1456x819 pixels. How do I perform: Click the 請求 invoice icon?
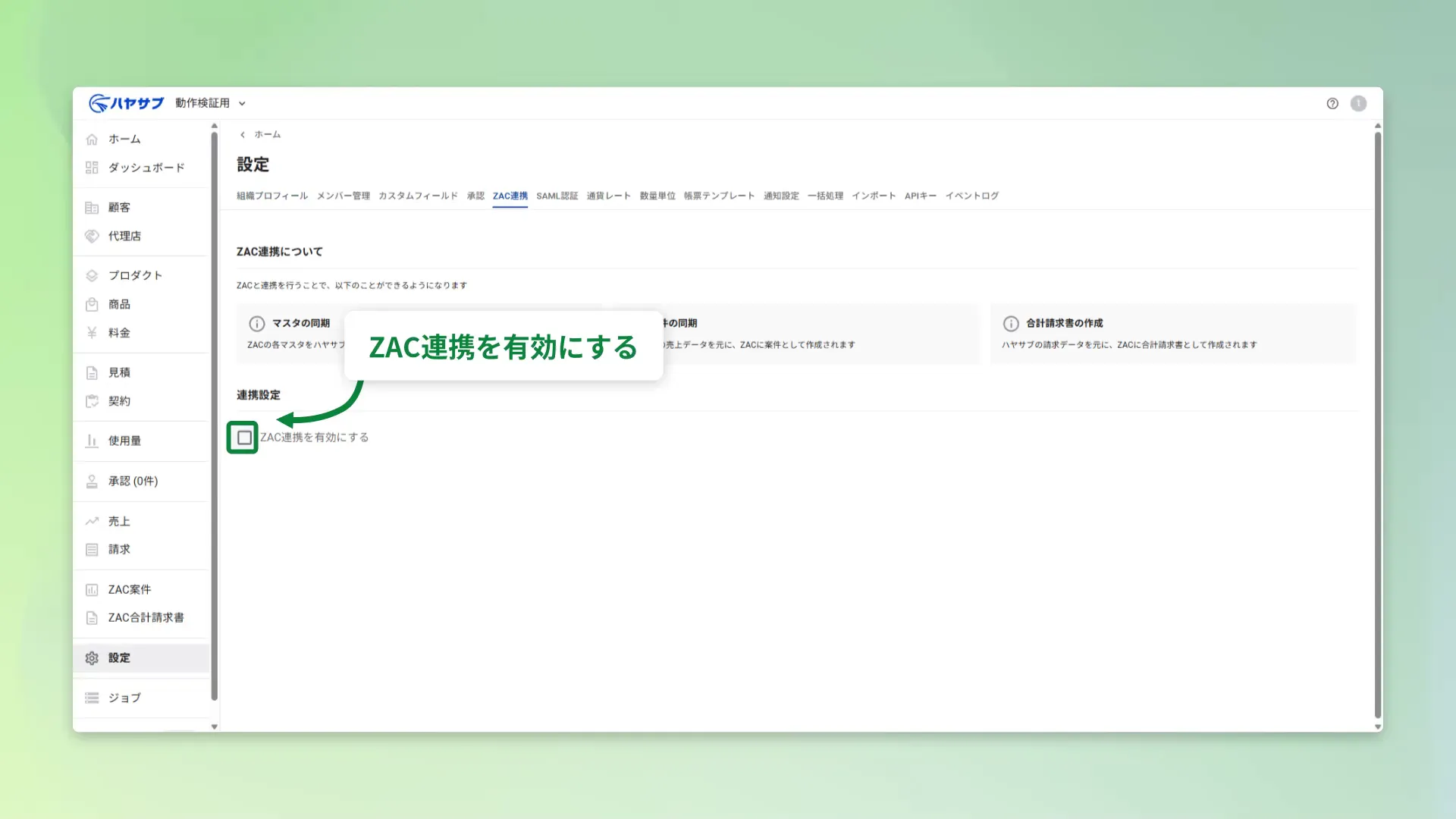click(92, 550)
